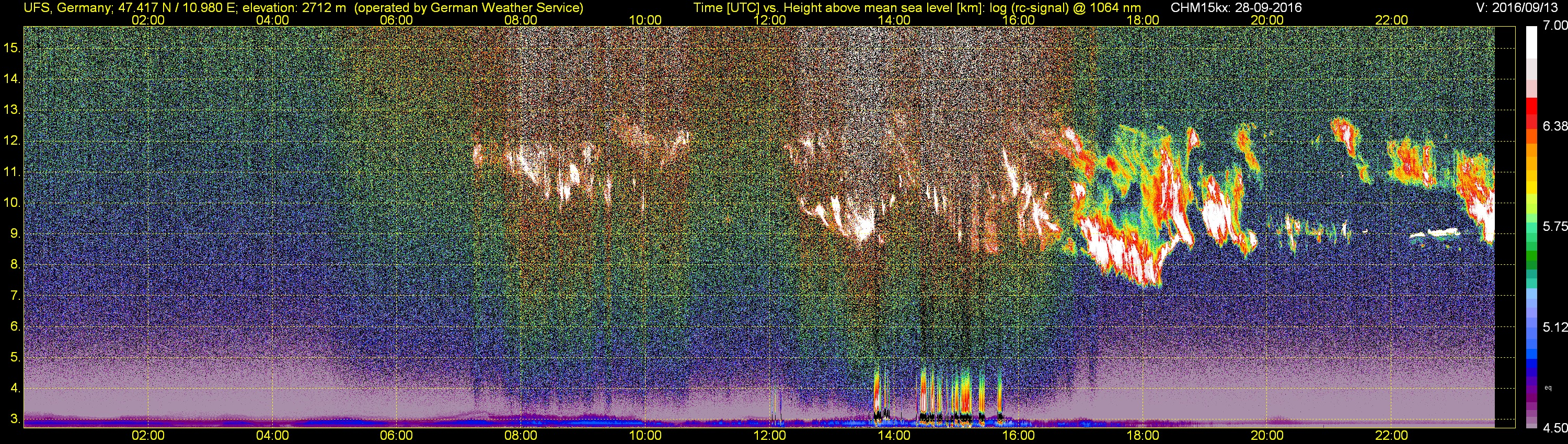Click the 5.12 colour scale value
This screenshot has height=444, width=1568.
1555,327
